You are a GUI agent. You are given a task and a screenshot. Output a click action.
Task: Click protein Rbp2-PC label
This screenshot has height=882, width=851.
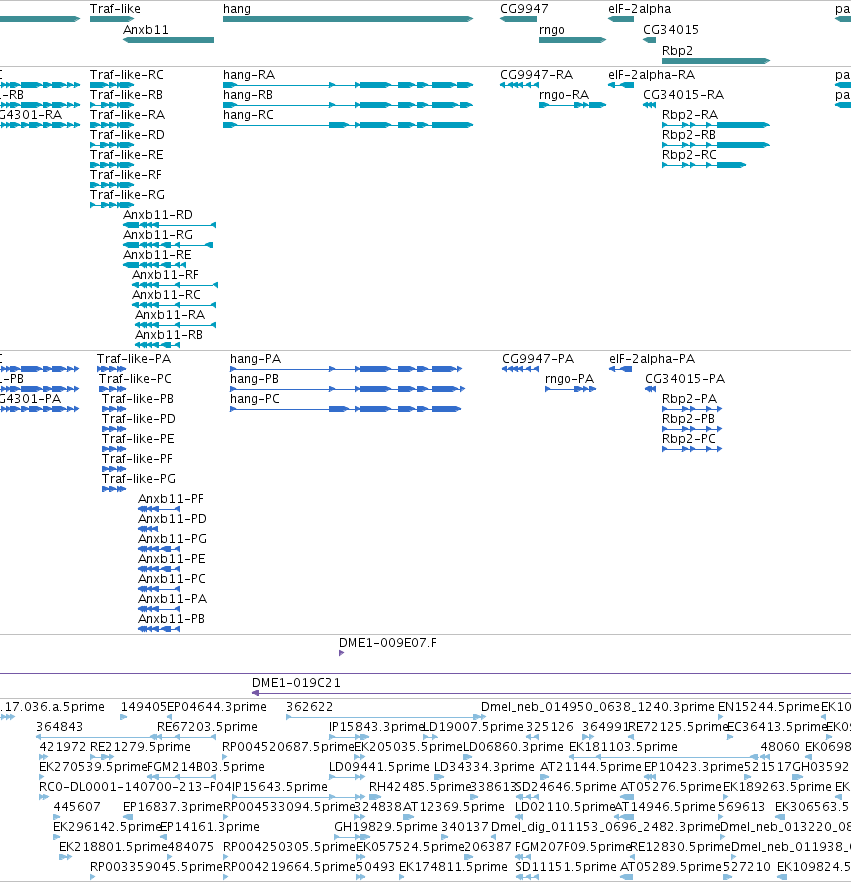[689, 439]
